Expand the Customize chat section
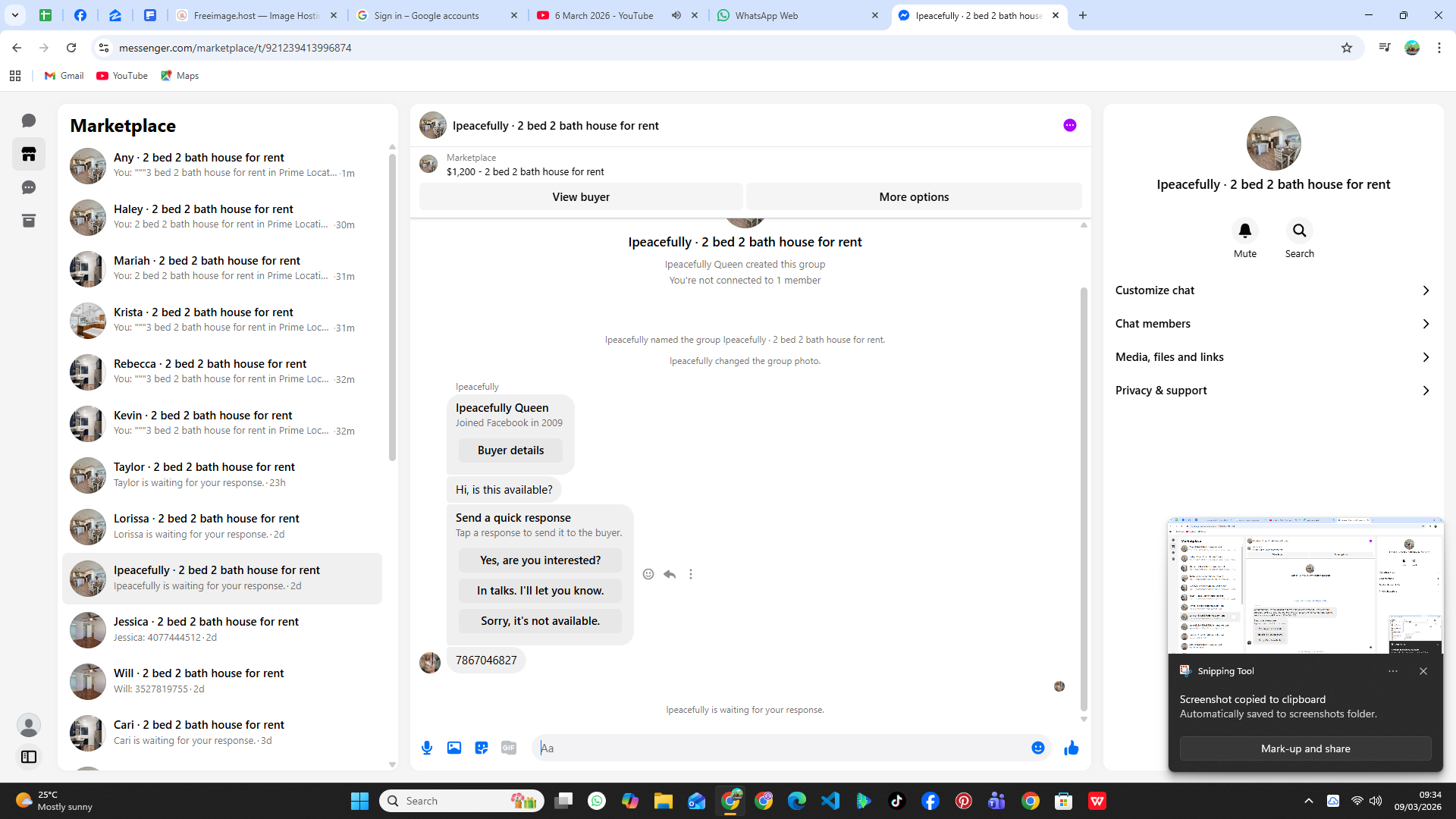This screenshot has width=1456, height=819. coord(1272,290)
